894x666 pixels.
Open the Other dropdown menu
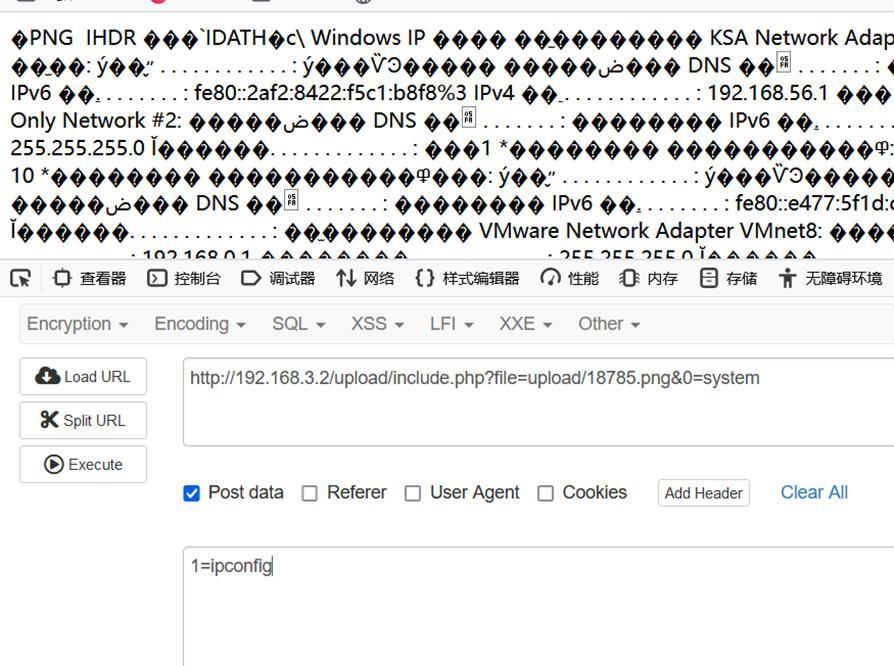tap(609, 324)
